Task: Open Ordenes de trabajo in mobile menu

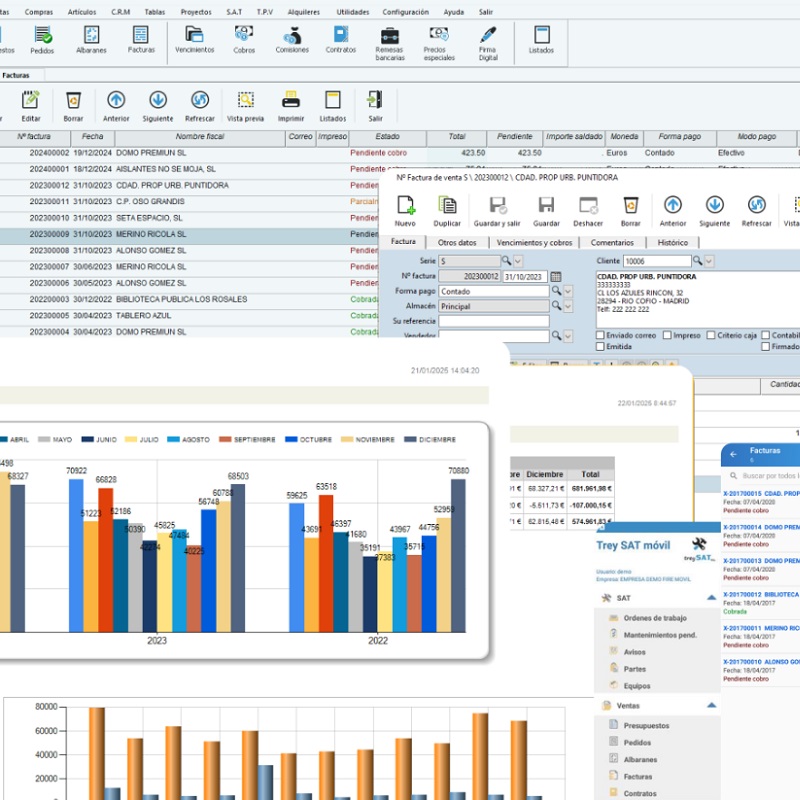Action: click(655, 618)
